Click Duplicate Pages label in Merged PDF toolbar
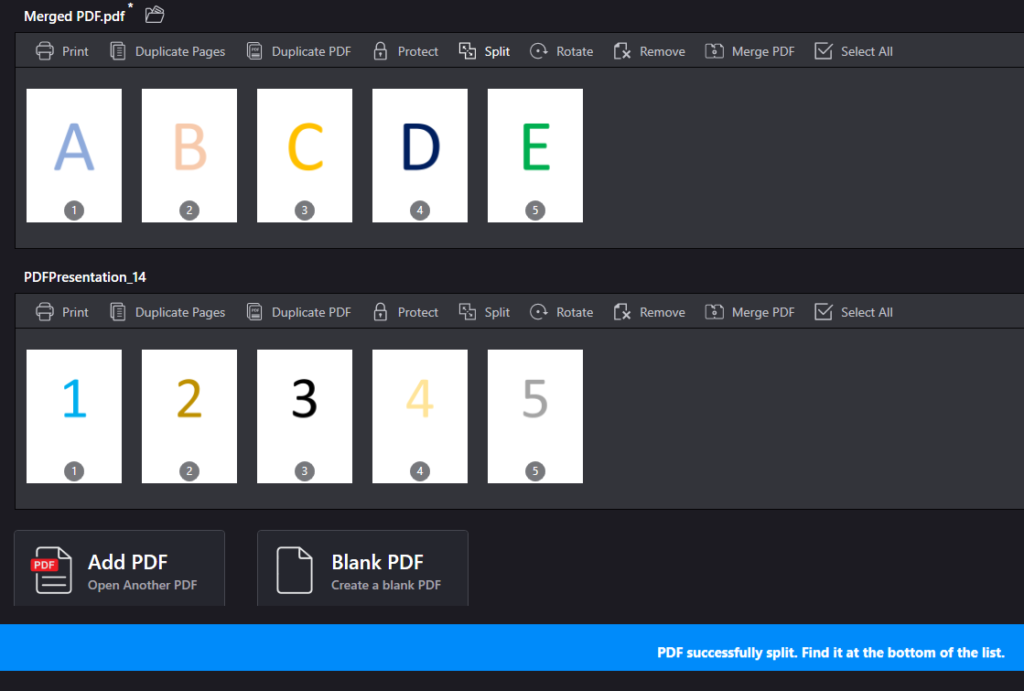 [x=180, y=52]
